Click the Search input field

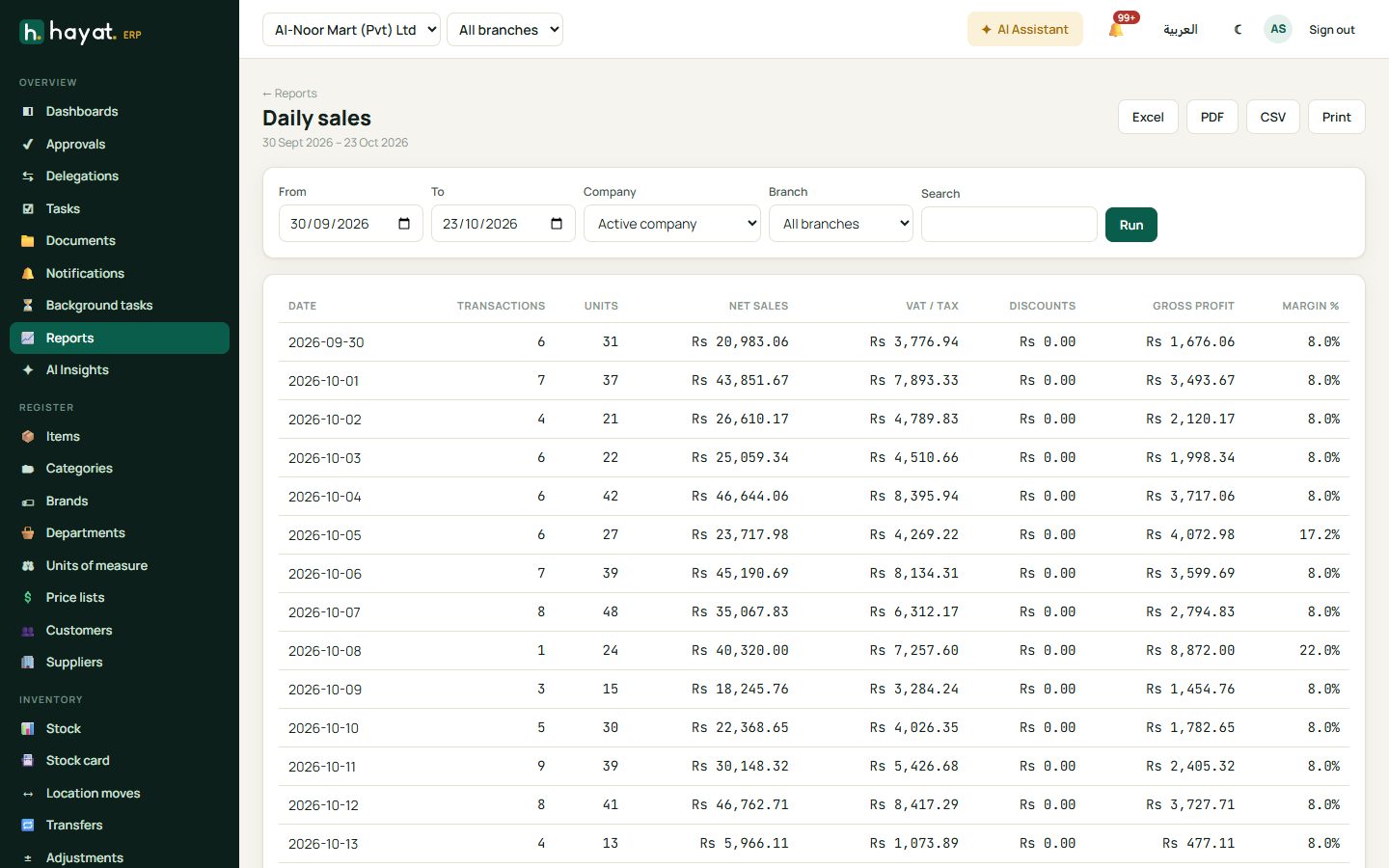1009,225
